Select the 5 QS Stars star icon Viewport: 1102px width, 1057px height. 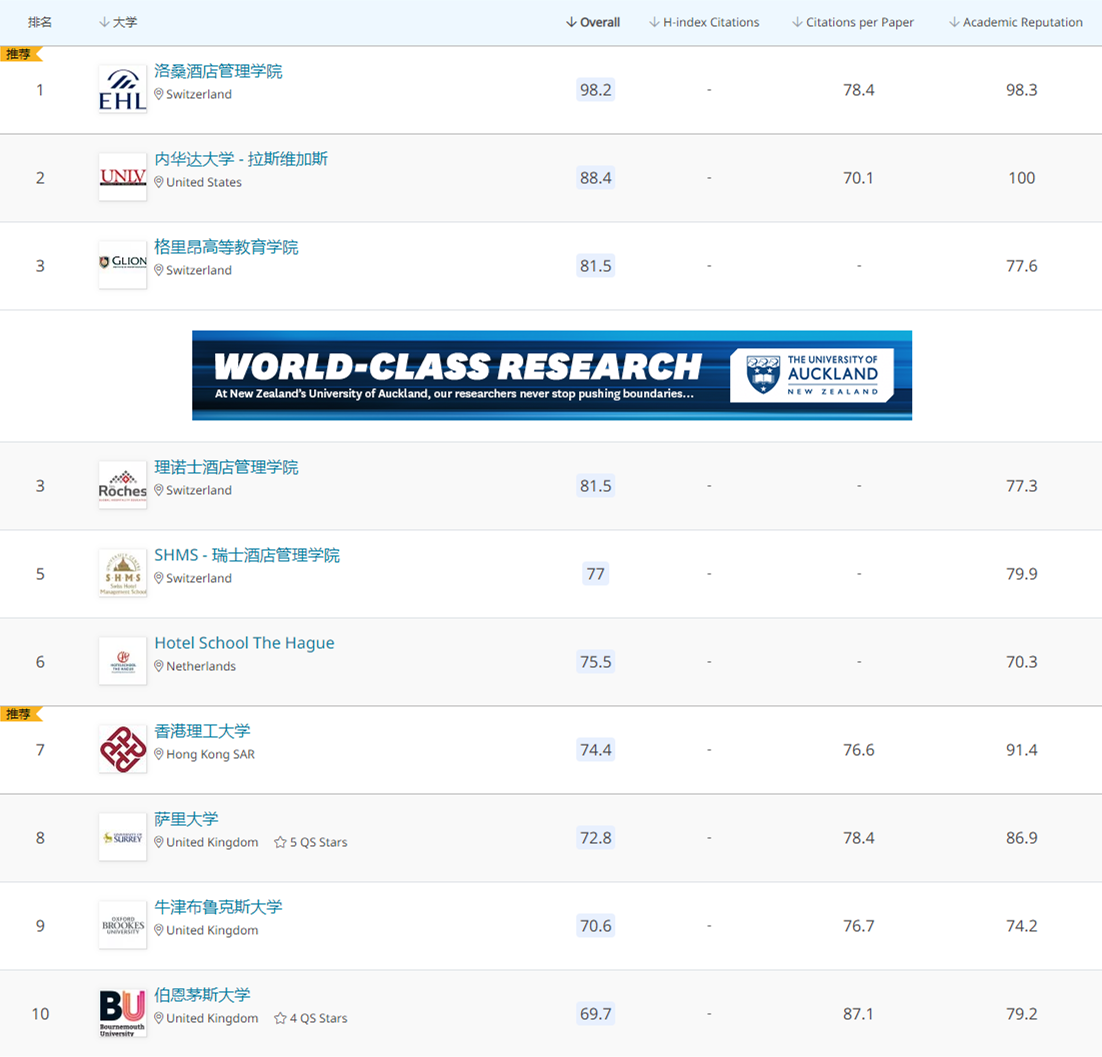click(280, 842)
